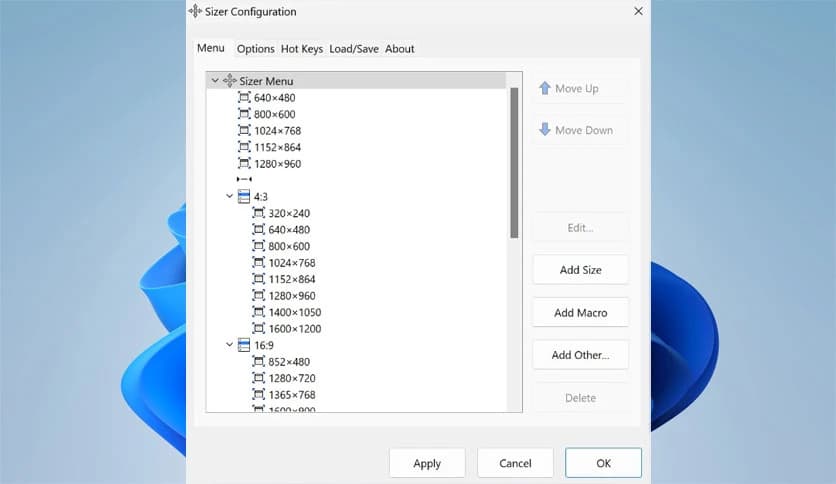Open the Load/Save tab
This screenshot has height=484, width=836.
[x=354, y=49]
